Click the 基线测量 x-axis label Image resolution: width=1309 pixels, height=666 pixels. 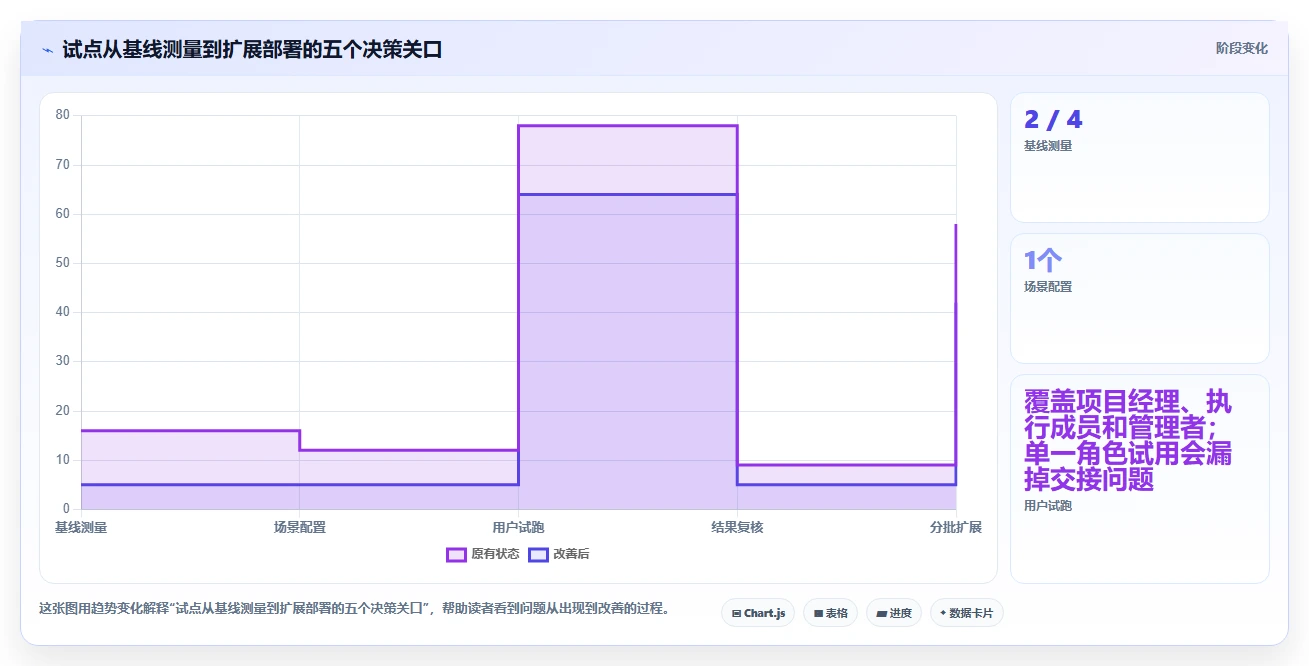[x=81, y=527]
